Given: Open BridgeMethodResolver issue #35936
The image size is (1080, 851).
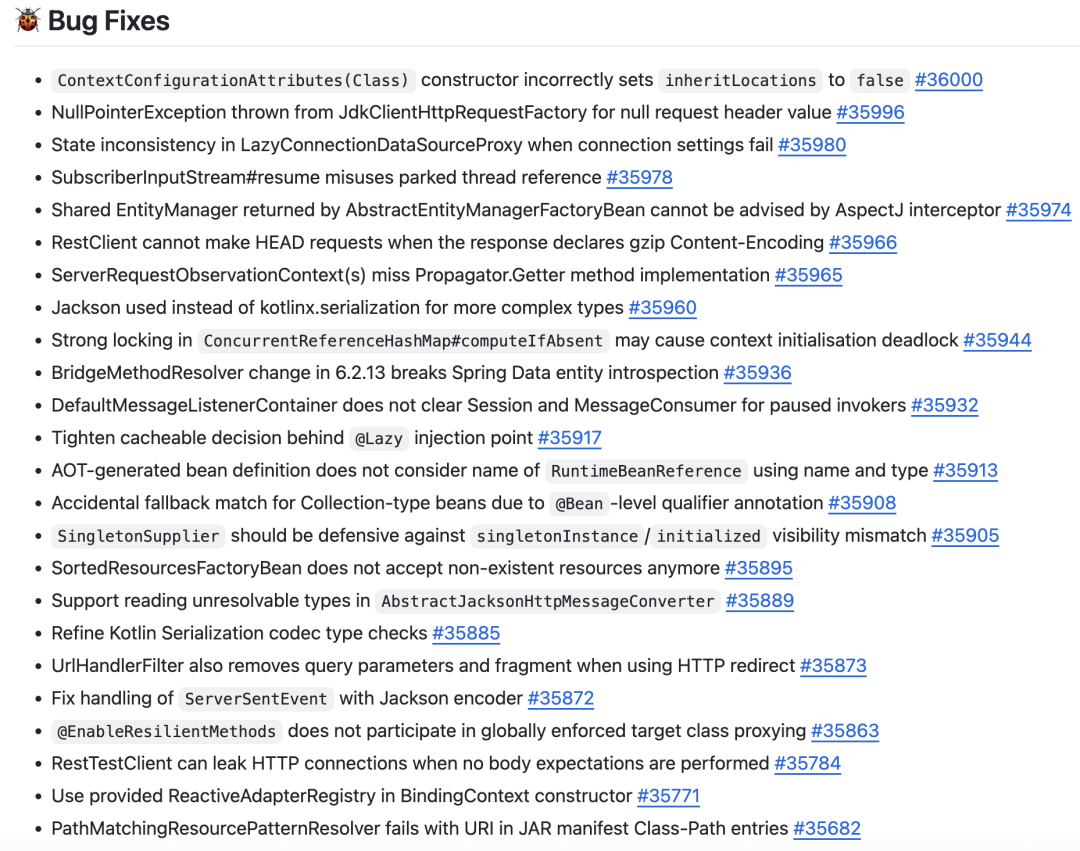Looking at the screenshot, I should pos(757,373).
